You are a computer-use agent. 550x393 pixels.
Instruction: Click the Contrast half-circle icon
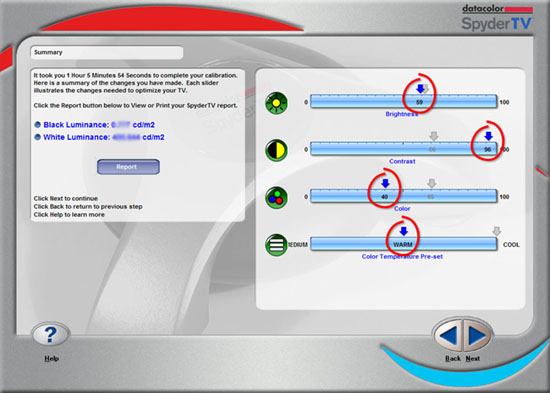(276, 150)
